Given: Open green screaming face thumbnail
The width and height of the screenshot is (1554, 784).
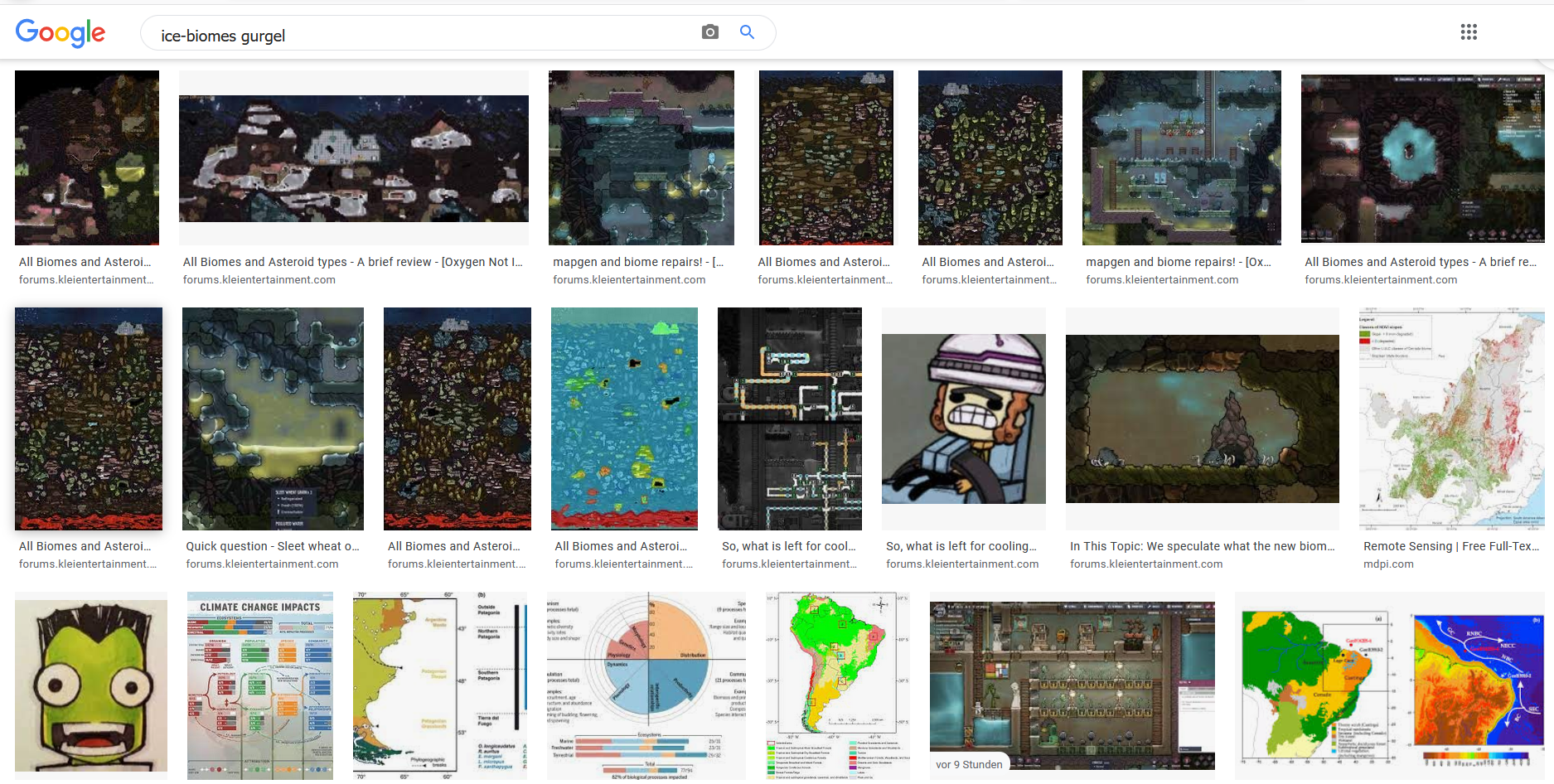Looking at the screenshot, I should (91, 686).
